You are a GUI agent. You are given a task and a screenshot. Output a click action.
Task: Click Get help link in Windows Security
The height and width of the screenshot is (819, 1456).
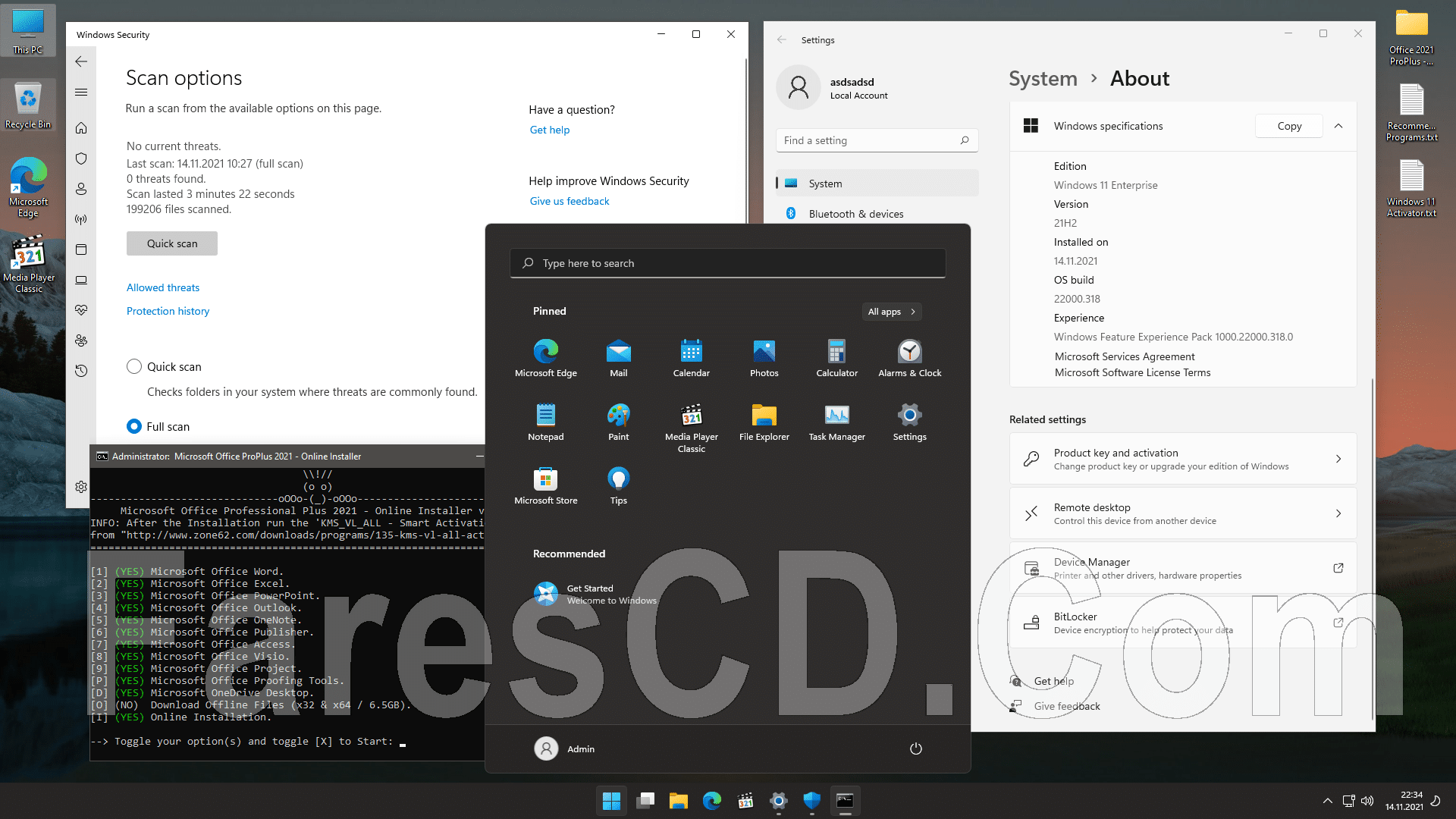click(550, 130)
